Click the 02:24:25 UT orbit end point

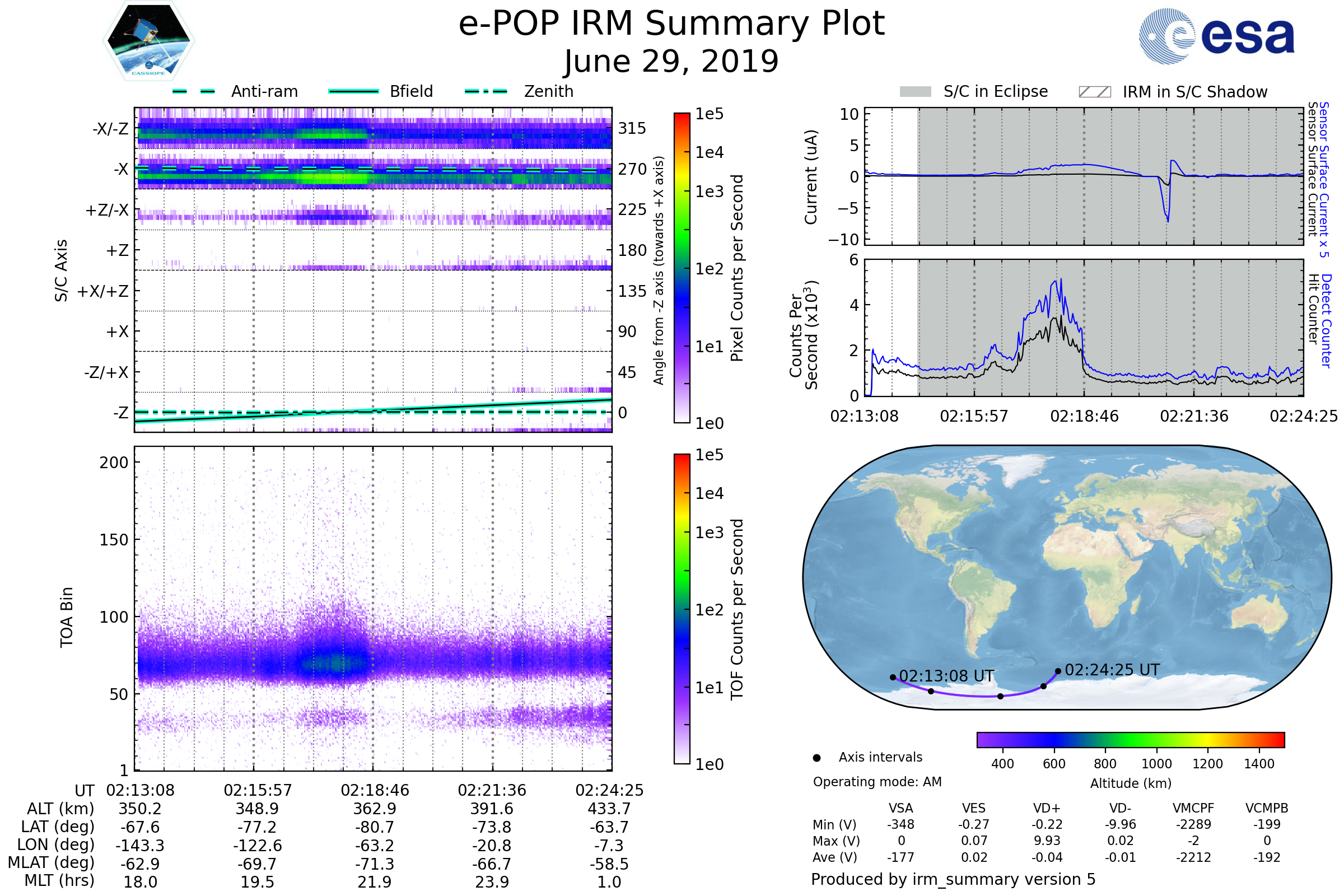click(x=1058, y=671)
